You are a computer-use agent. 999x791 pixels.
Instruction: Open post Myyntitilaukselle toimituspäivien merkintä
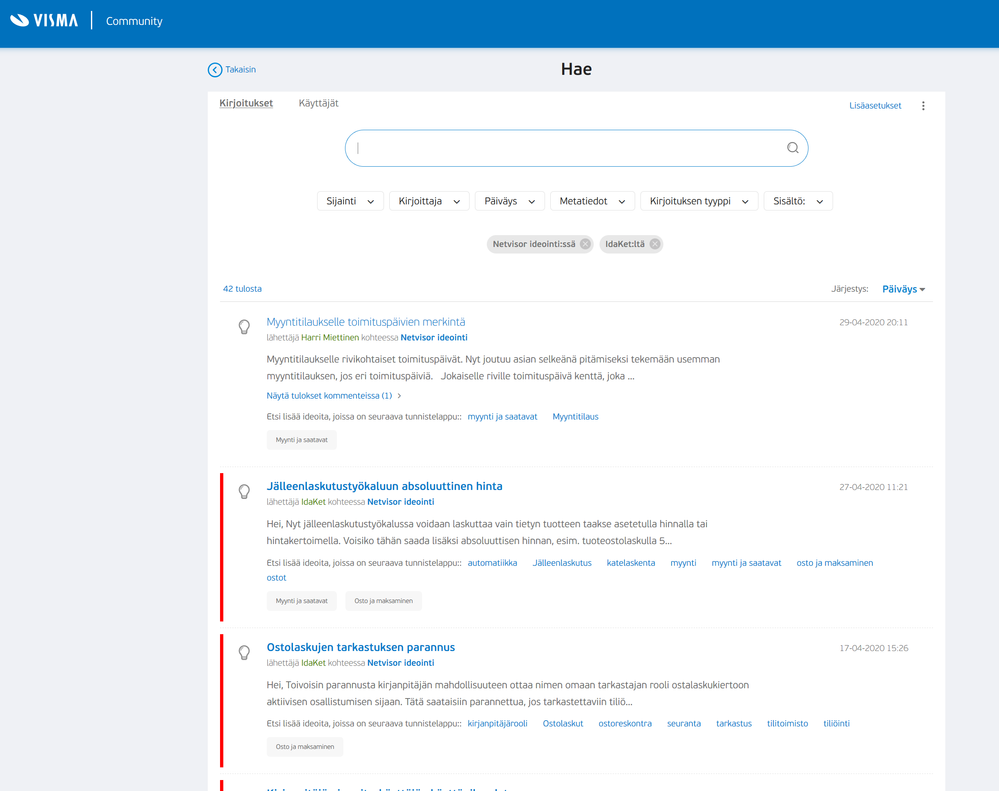click(366, 322)
